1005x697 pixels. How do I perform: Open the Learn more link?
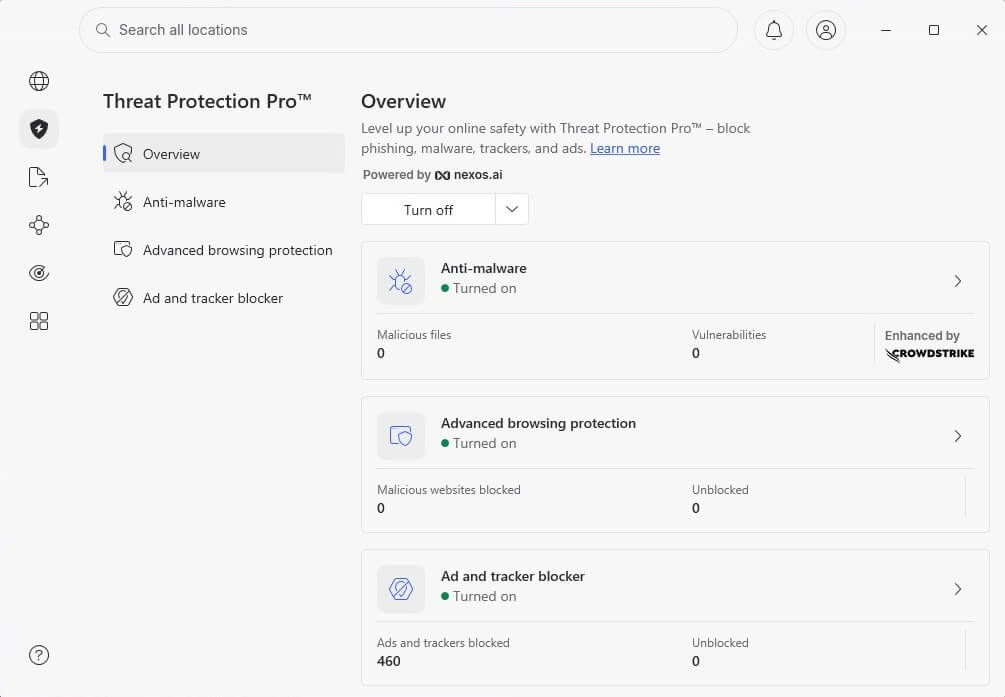[x=625, y=148]
